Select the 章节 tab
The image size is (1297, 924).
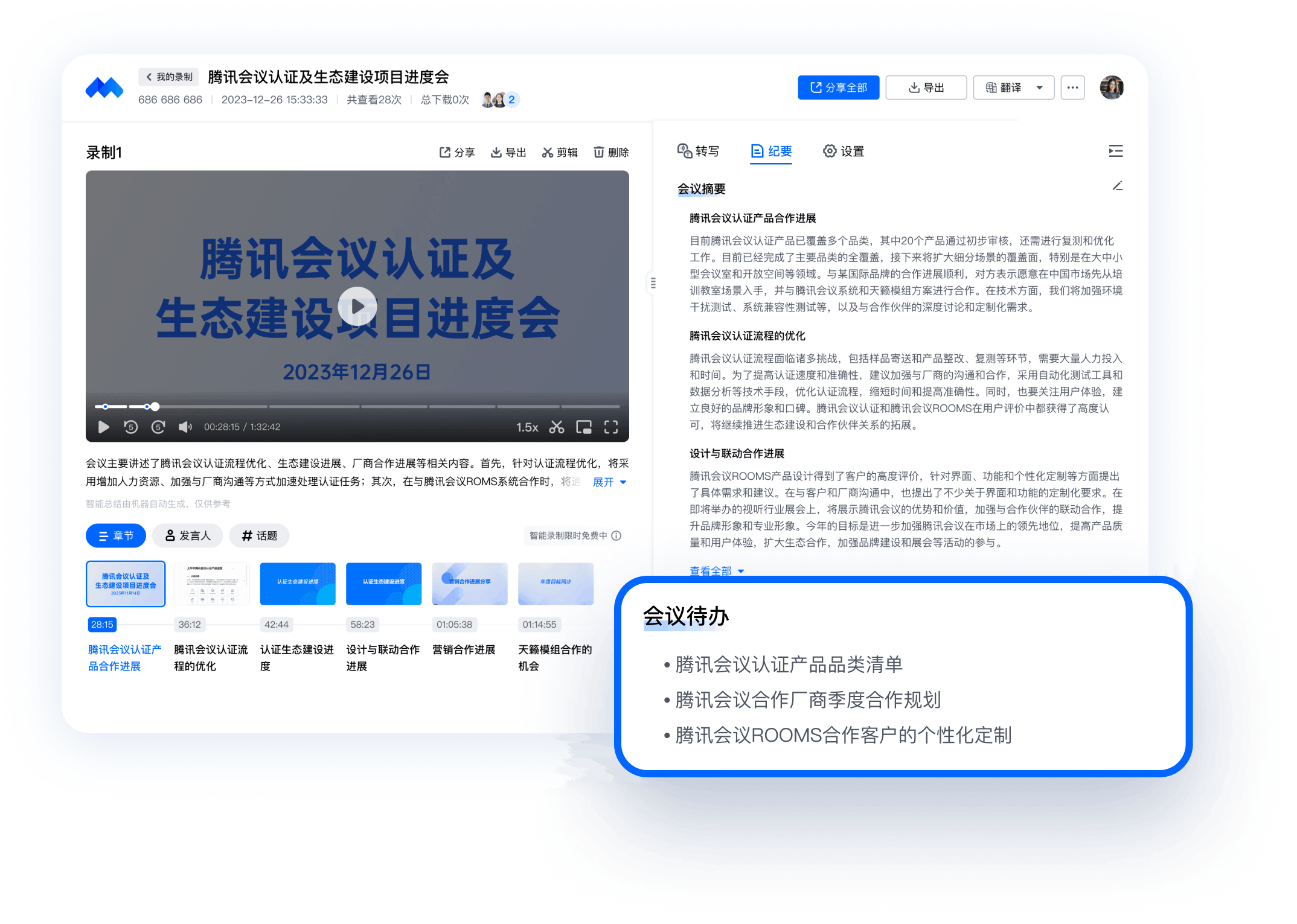116,535
